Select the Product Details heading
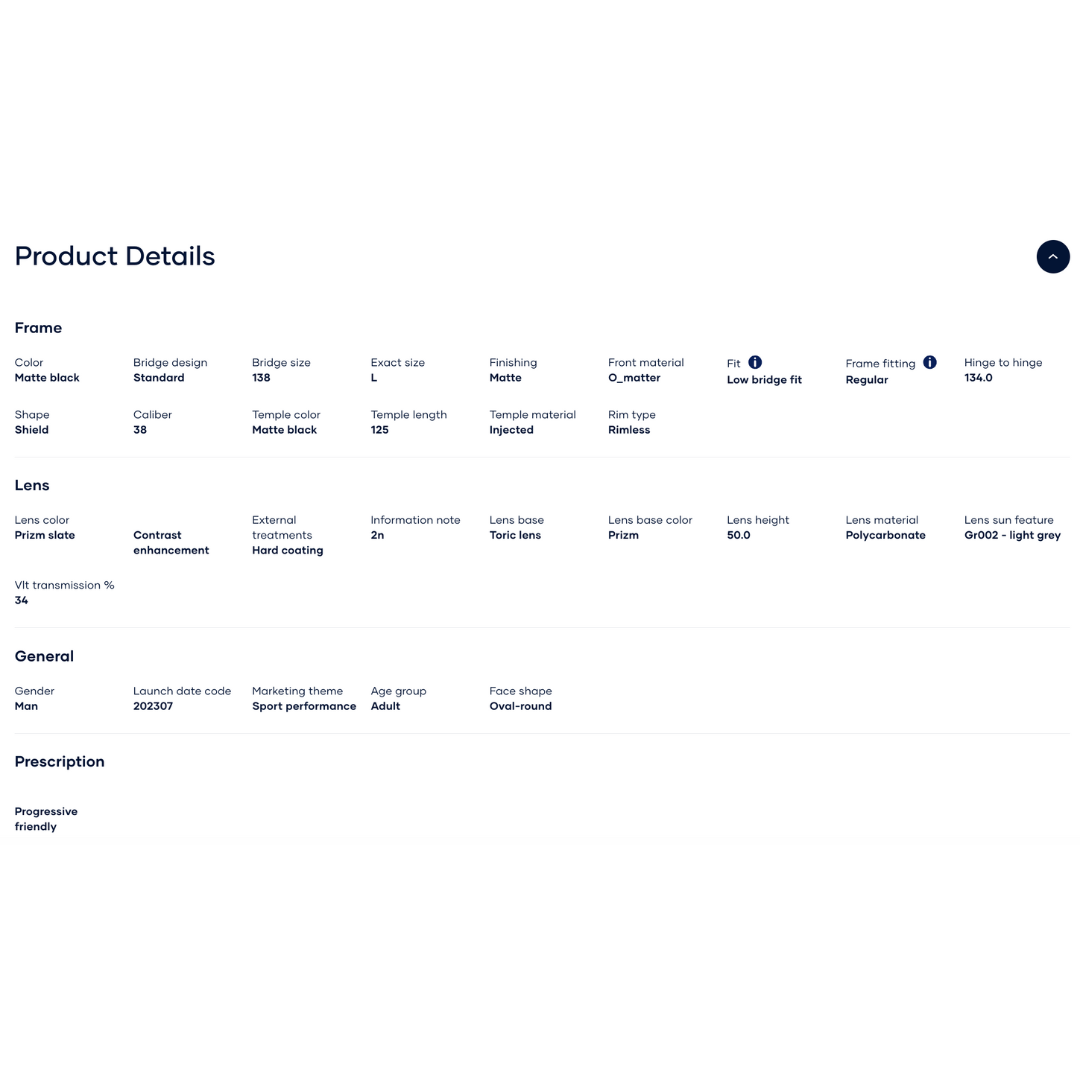Screen dimensions: 1080x1080 coord(115,256)
